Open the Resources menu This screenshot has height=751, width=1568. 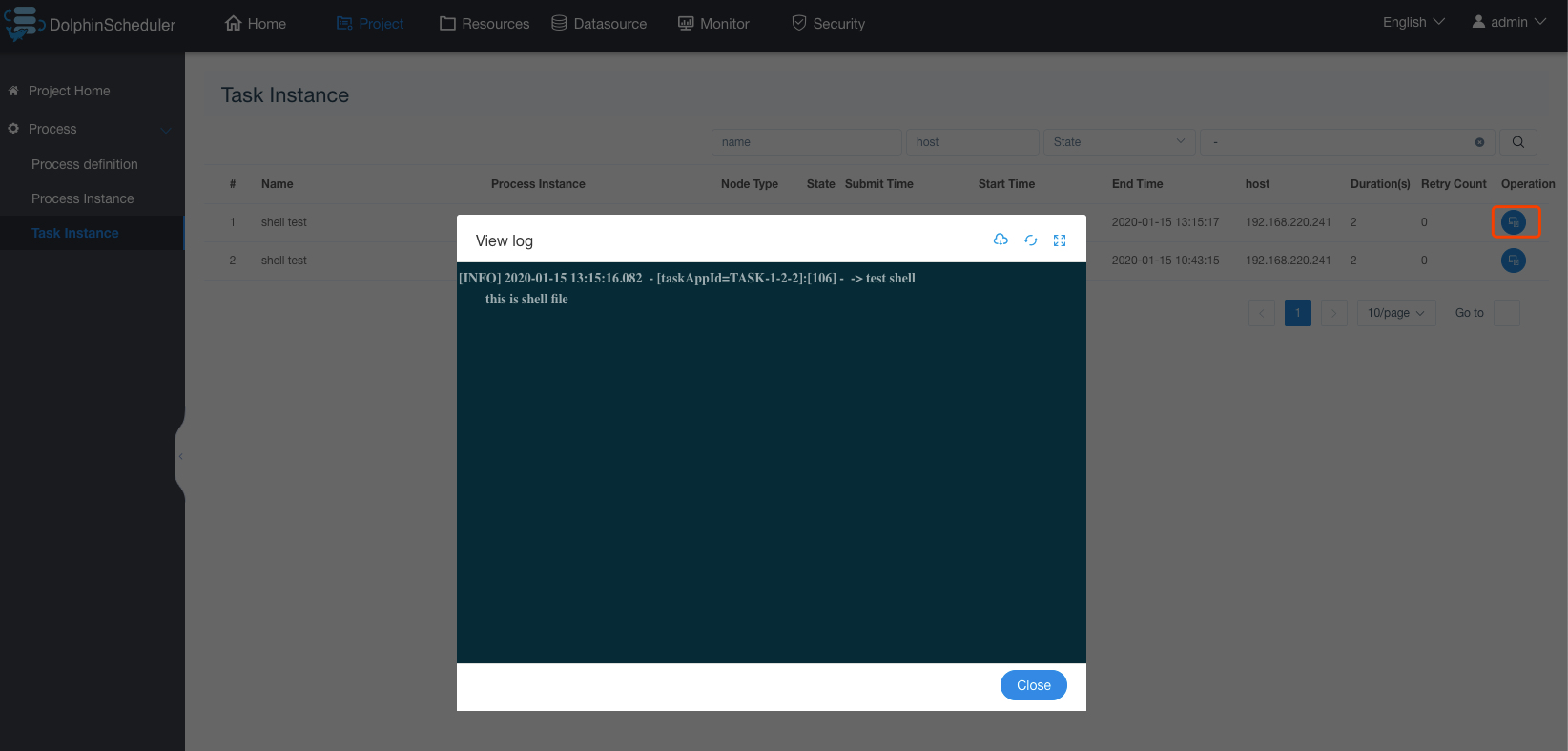(x=485, y=23)
